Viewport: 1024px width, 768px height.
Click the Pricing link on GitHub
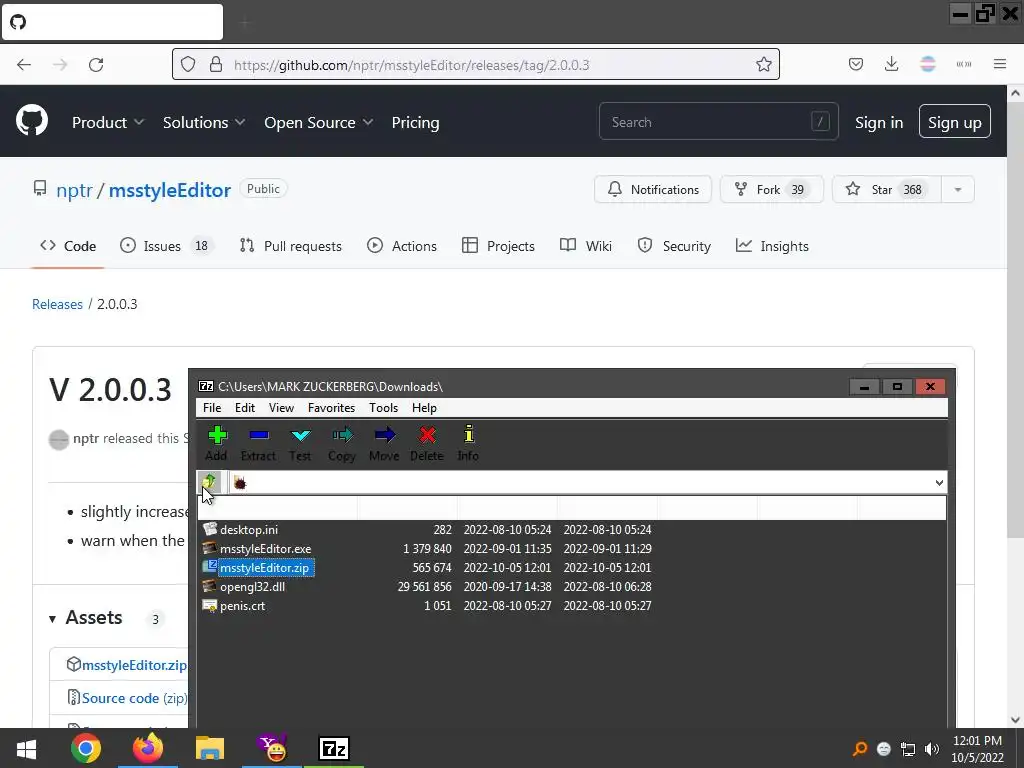[415, 122]
